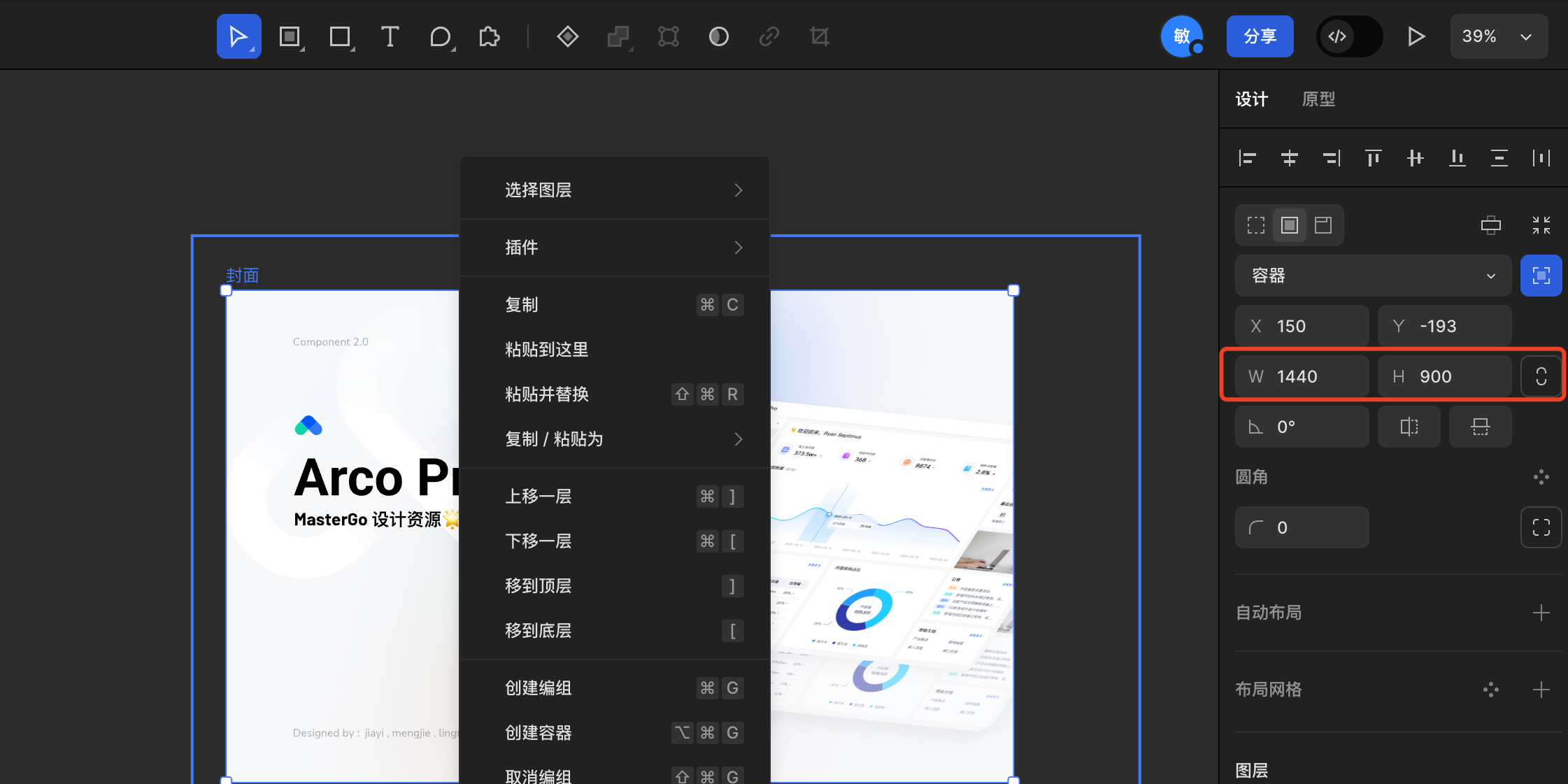Click the flip horizontal icon

point(1409,427)
